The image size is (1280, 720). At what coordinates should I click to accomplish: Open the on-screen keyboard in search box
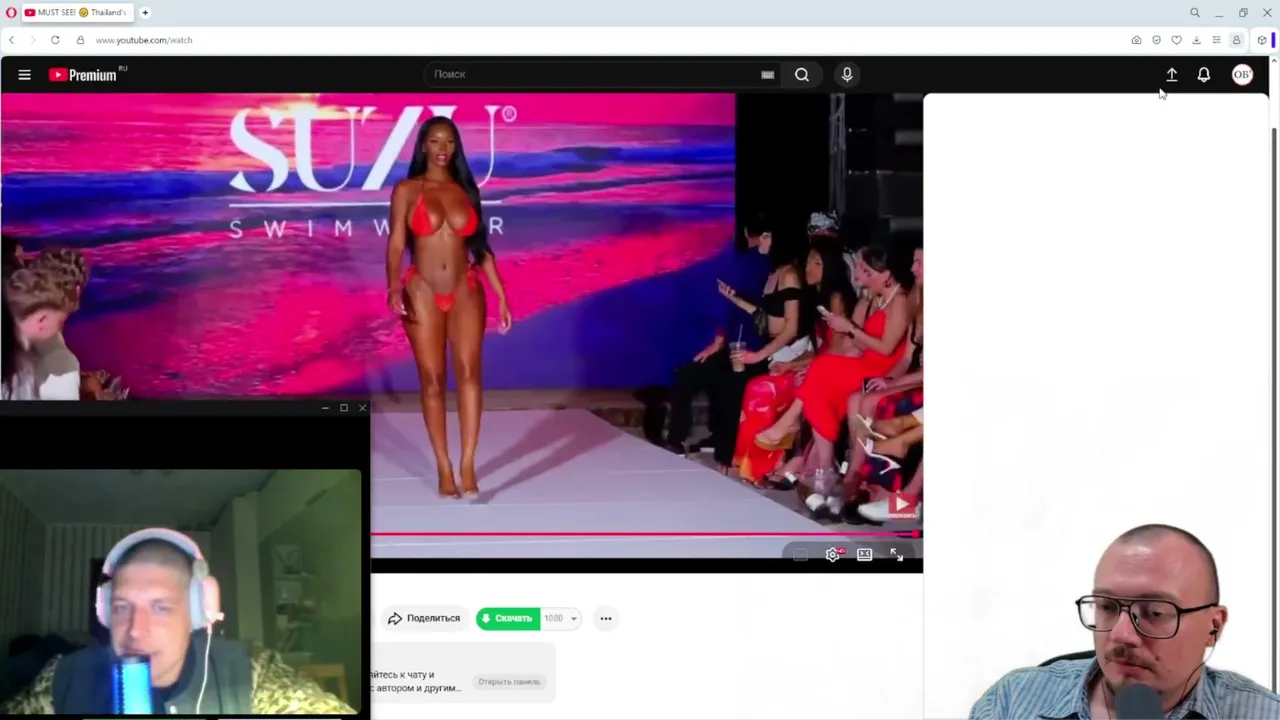click(767, 74)
